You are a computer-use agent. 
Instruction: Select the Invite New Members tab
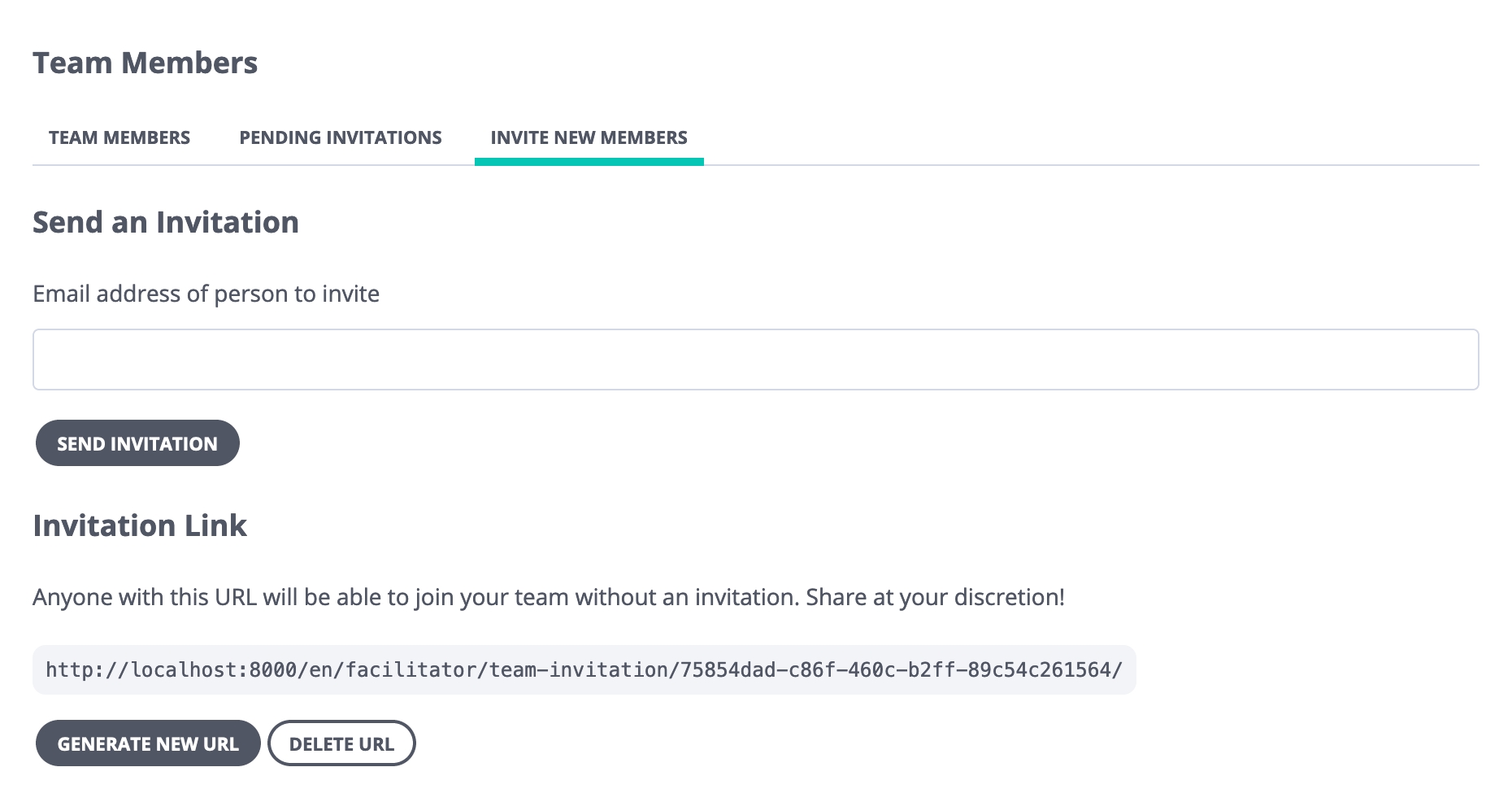tap(589, 137)
